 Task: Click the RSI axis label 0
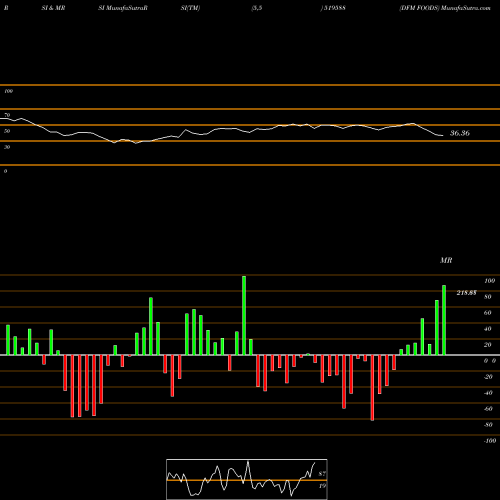coord(5,171)
